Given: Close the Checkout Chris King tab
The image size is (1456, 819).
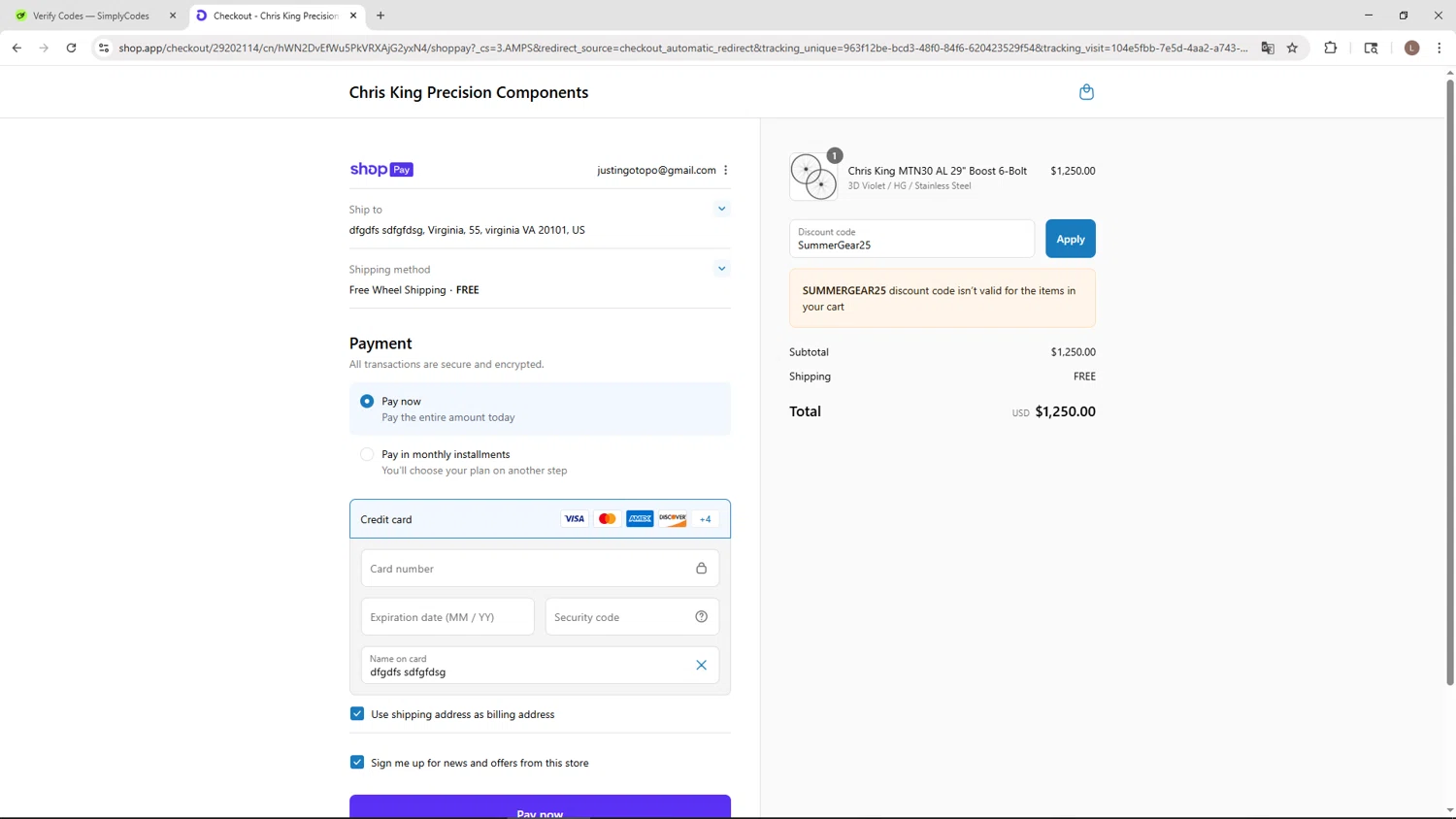Looking at the screenshot, I should tap(353, 16).
